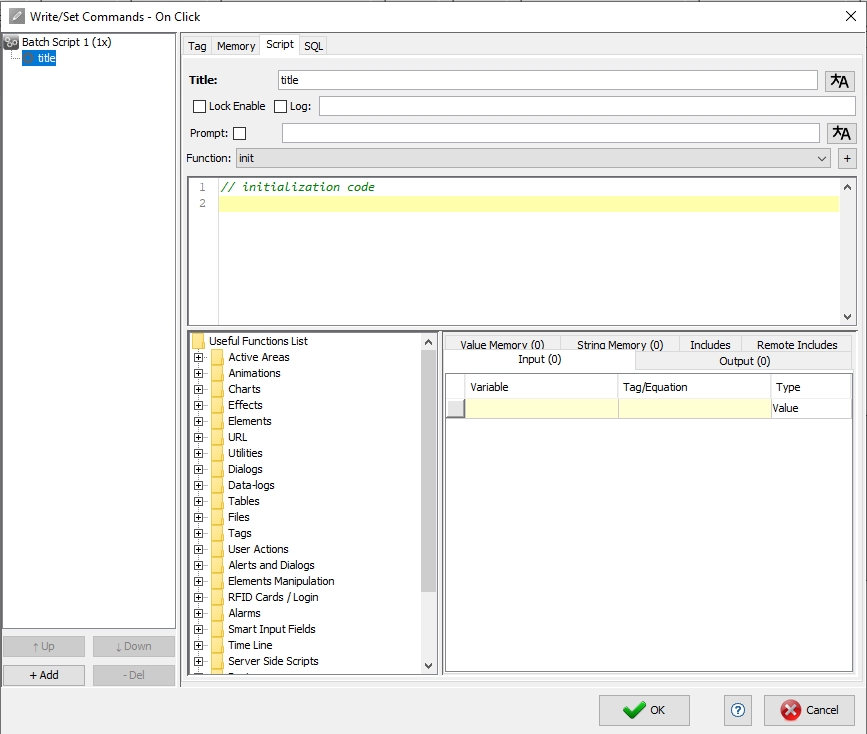
Task: Click the + Add button
Action: (44, 675)
